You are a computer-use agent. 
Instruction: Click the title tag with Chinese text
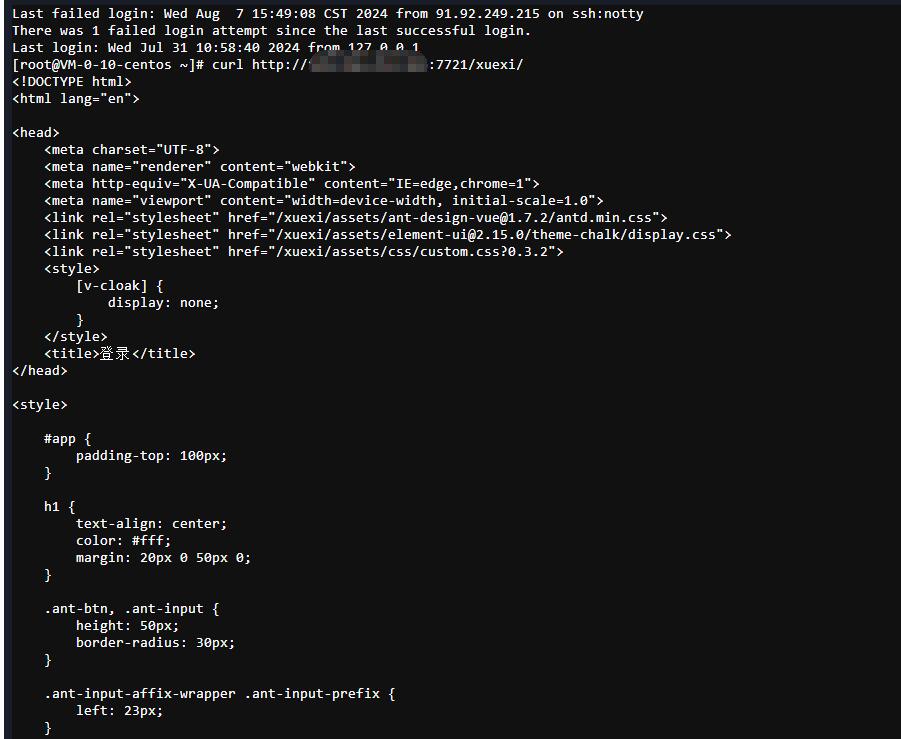coord(120,353)
